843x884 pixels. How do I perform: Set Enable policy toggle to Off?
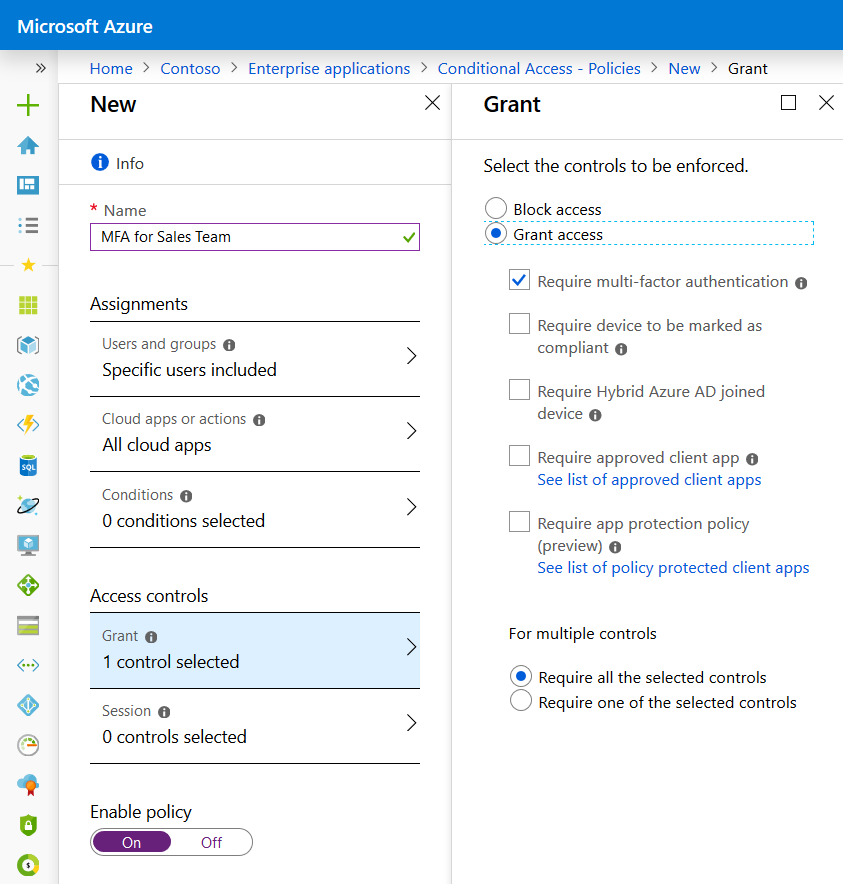click(211, 842)
